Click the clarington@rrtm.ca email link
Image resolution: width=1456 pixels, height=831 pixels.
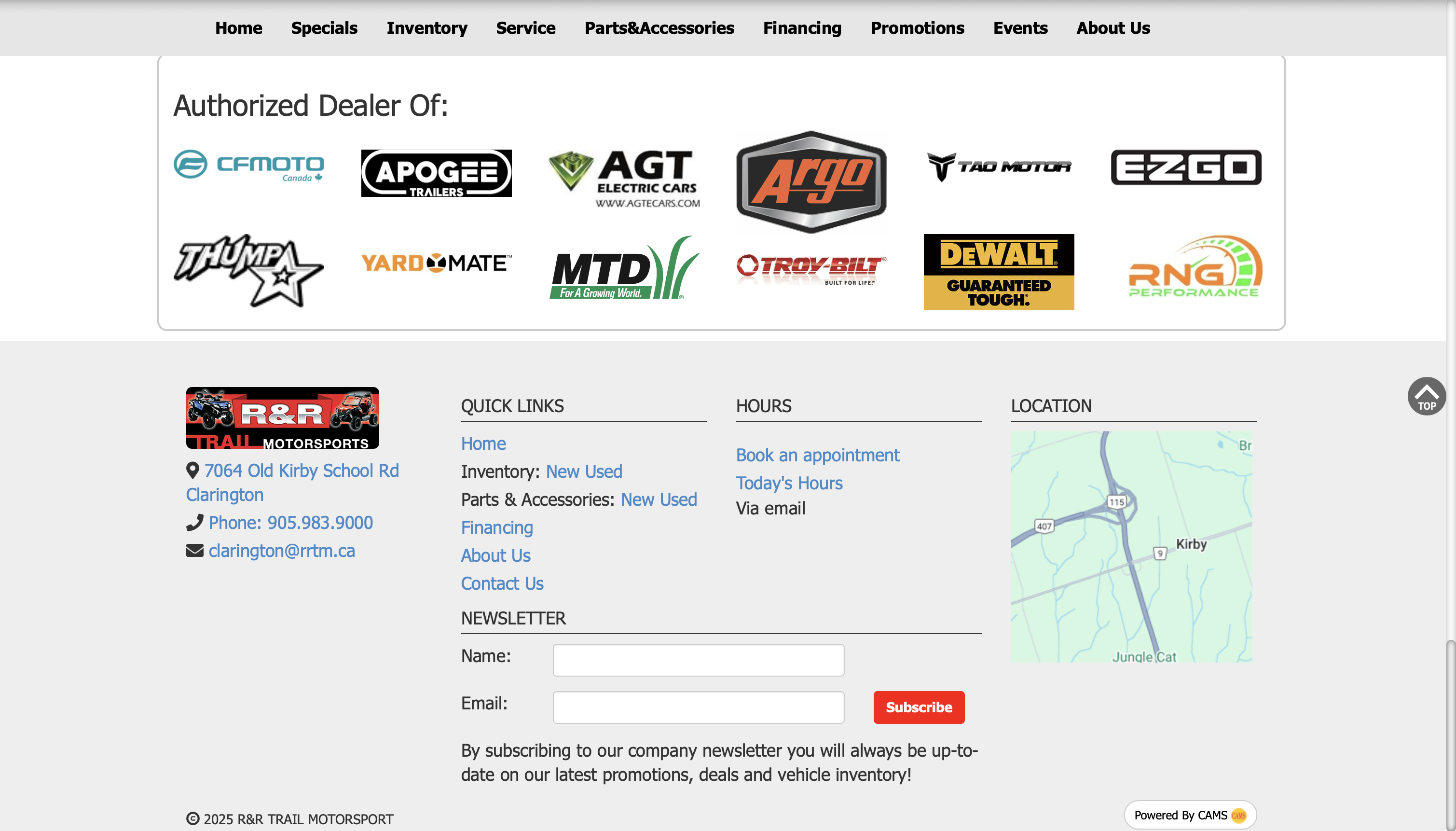[281, 550]
